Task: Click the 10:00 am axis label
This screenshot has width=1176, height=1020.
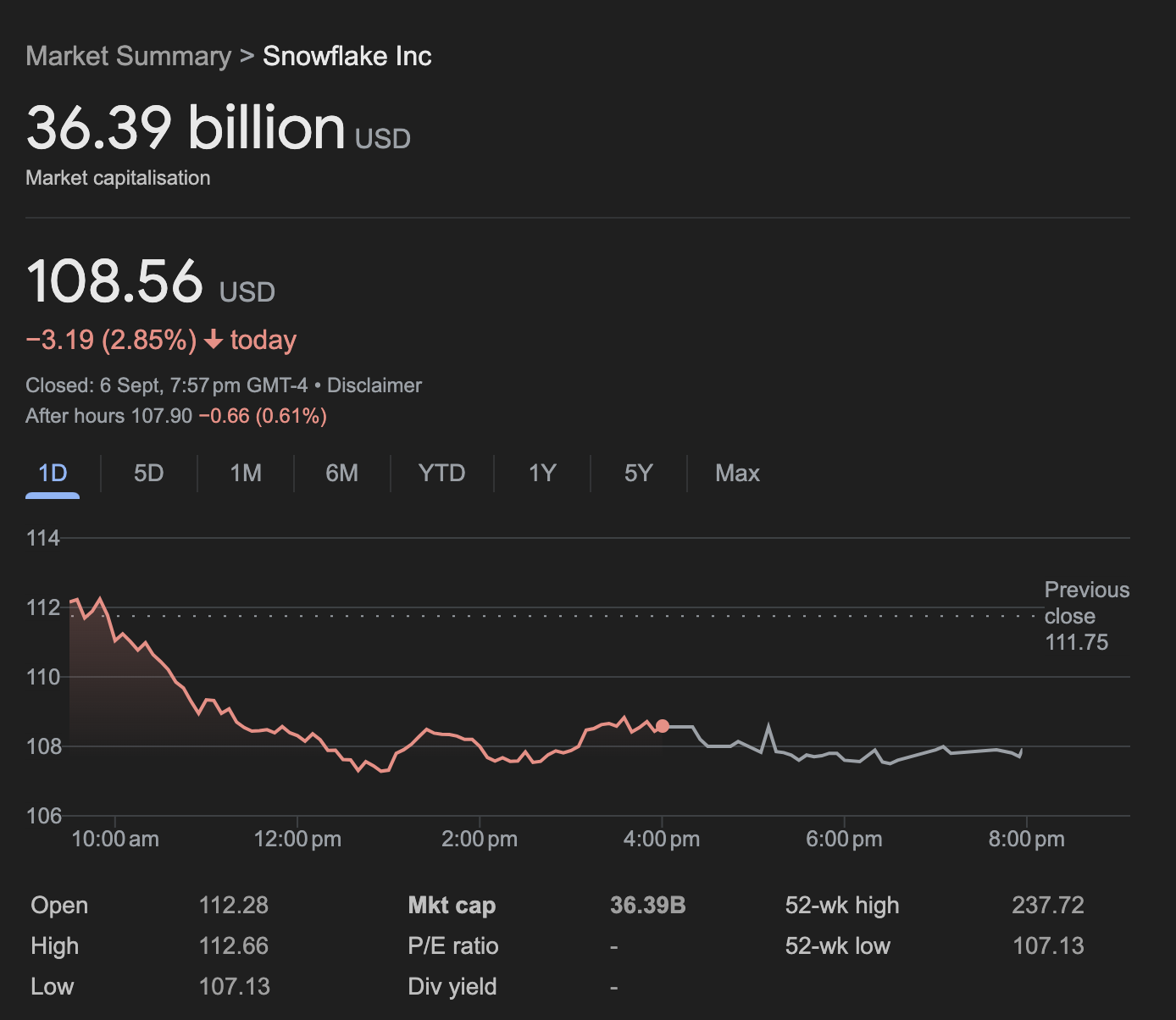Action: [x=115, y=840]
